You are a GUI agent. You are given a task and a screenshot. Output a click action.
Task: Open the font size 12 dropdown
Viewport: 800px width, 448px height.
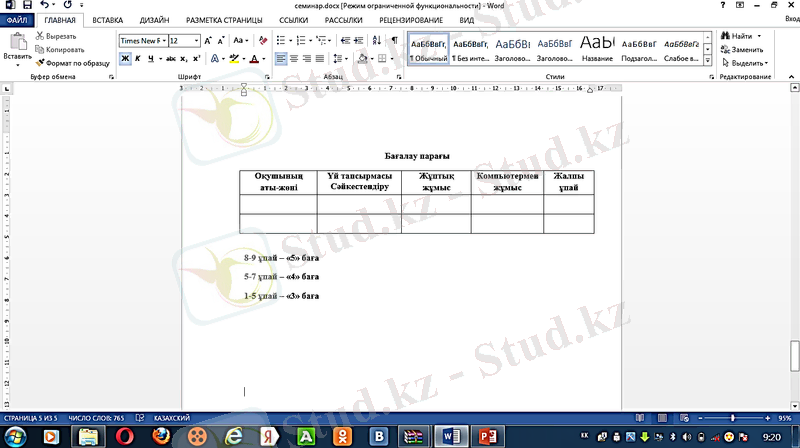click(183, 41)
